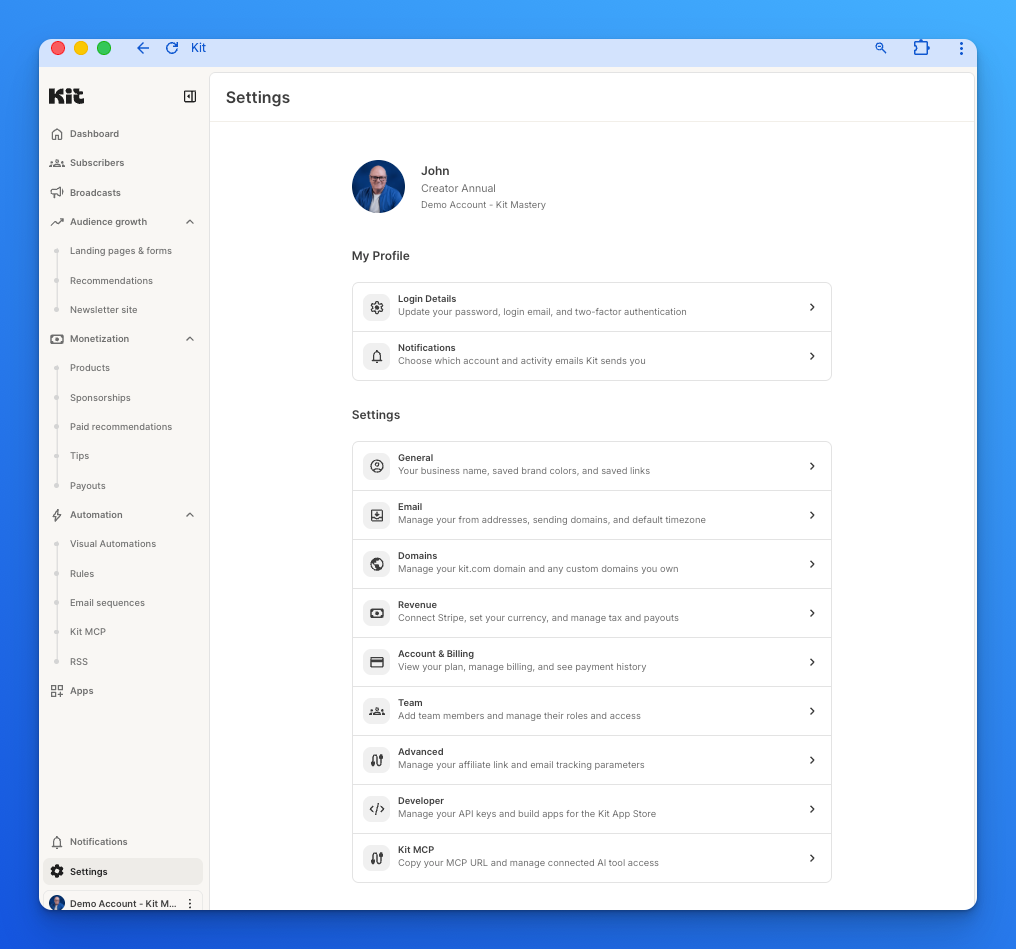Open Rules in sidebar
Viewport: 1016px width, 949px height.
tap(82, 574)
